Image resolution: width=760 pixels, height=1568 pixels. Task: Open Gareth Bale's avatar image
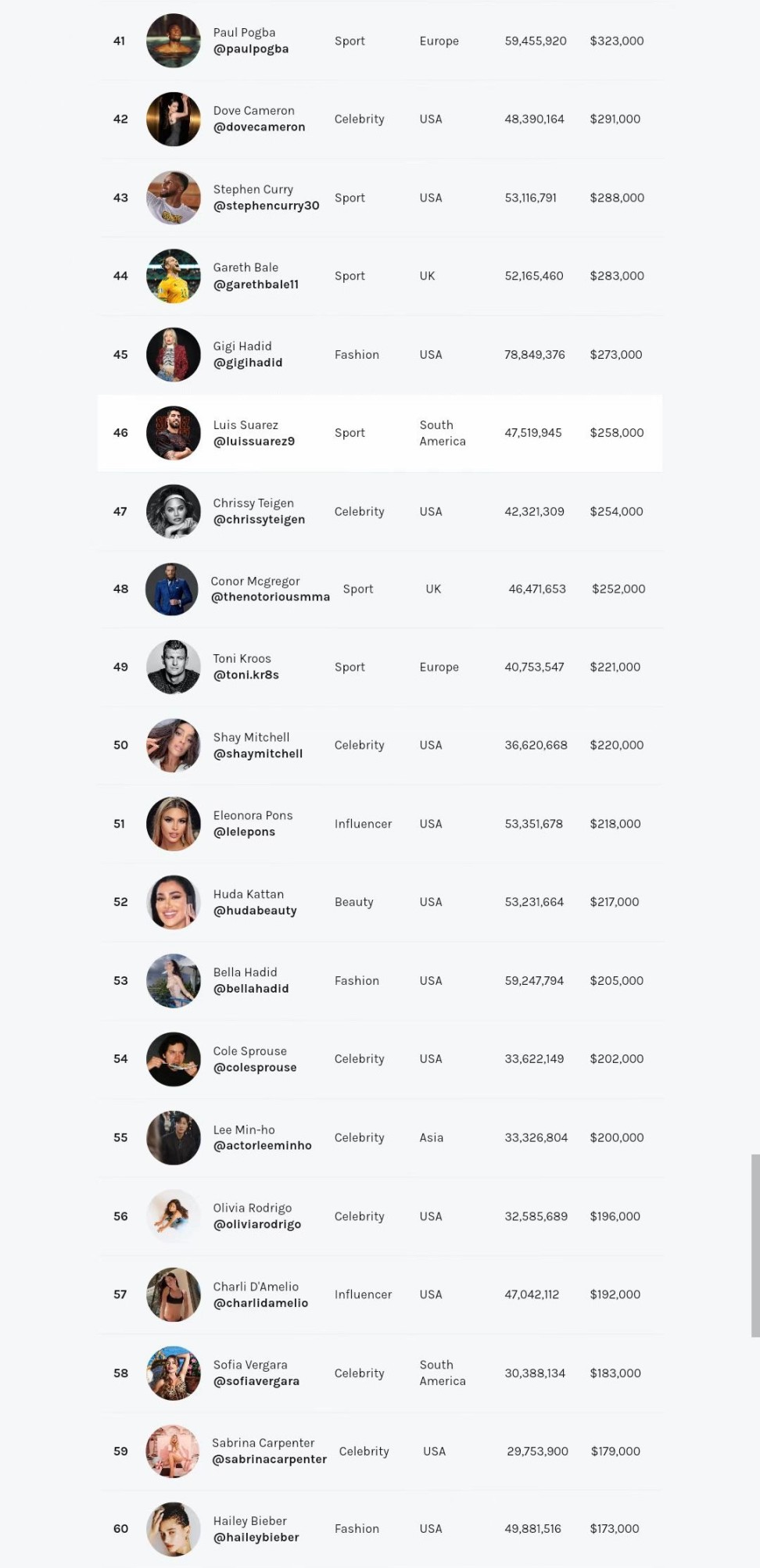[x=173, y=276]
